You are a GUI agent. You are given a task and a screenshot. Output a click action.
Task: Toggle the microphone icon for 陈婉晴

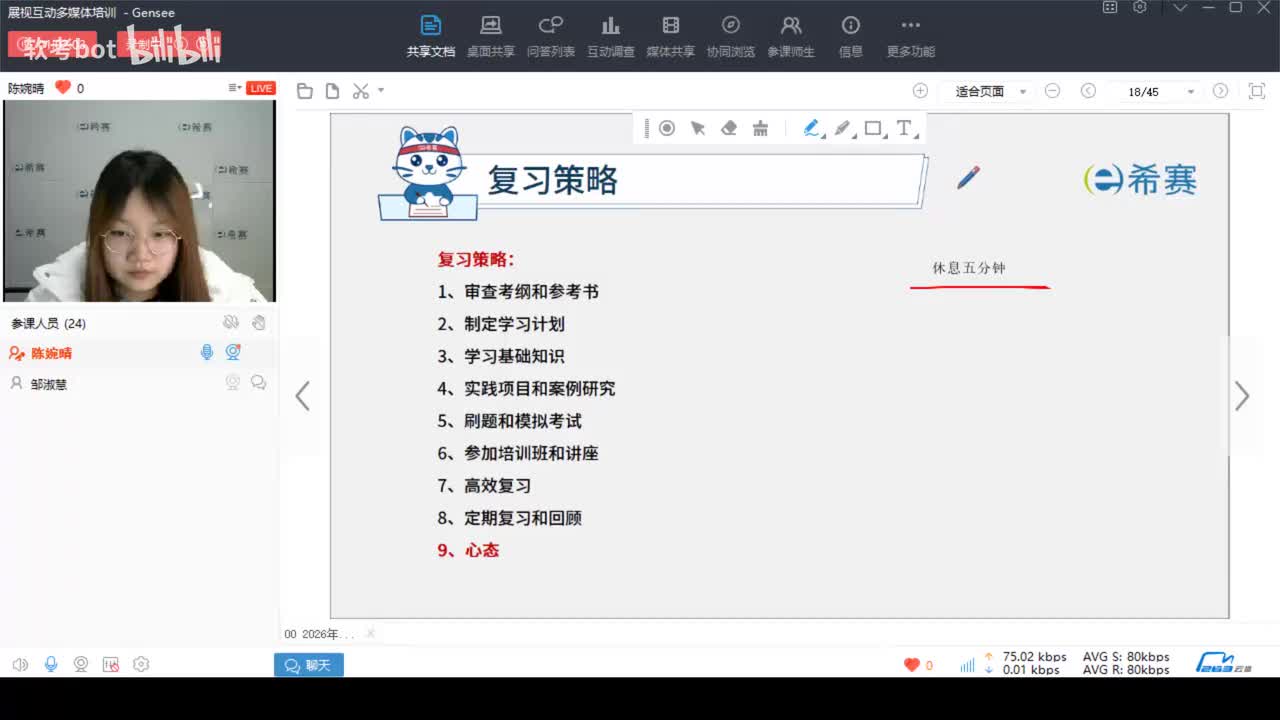[207, 352]
